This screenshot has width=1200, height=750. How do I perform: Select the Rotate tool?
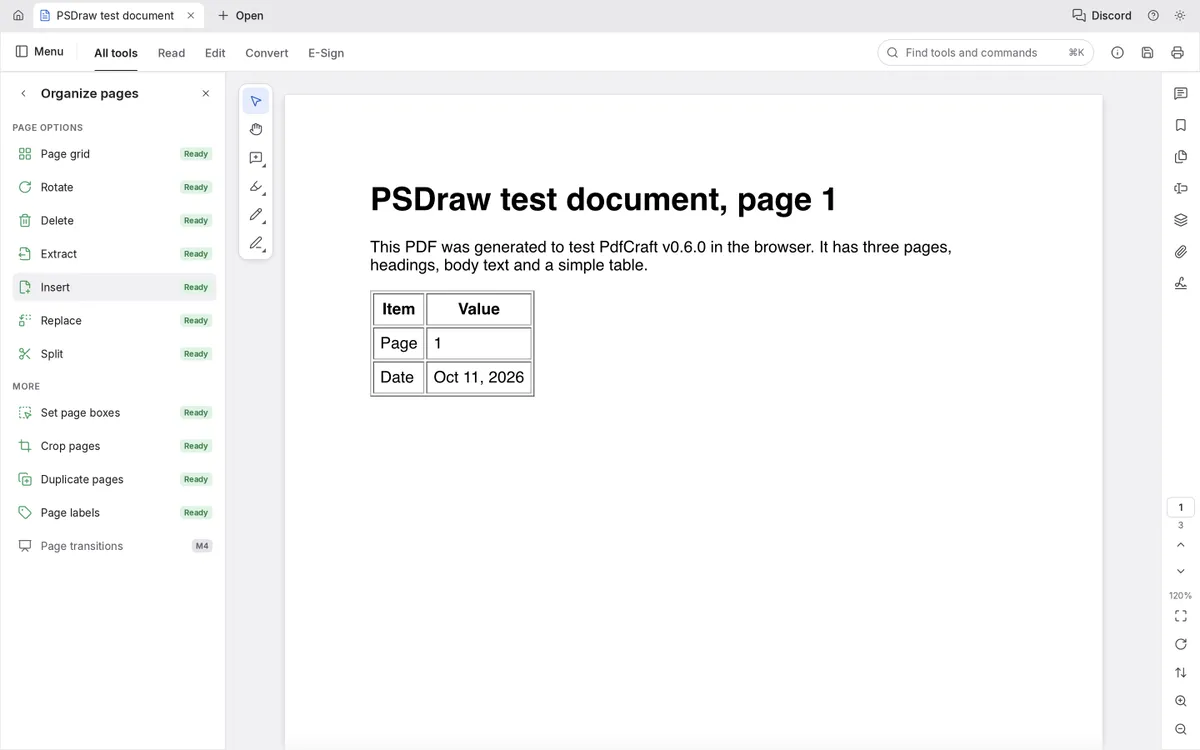(x=114, y=187)
